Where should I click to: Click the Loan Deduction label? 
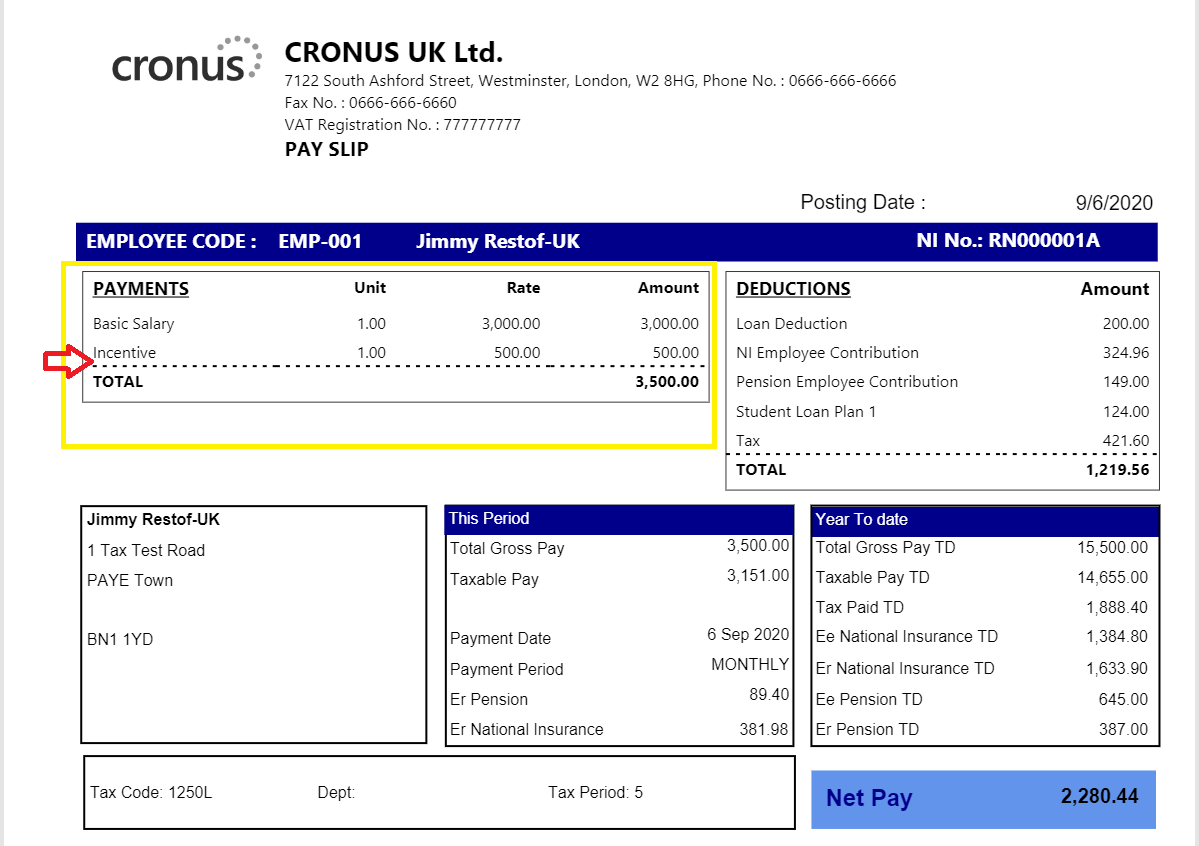(791, 324)
